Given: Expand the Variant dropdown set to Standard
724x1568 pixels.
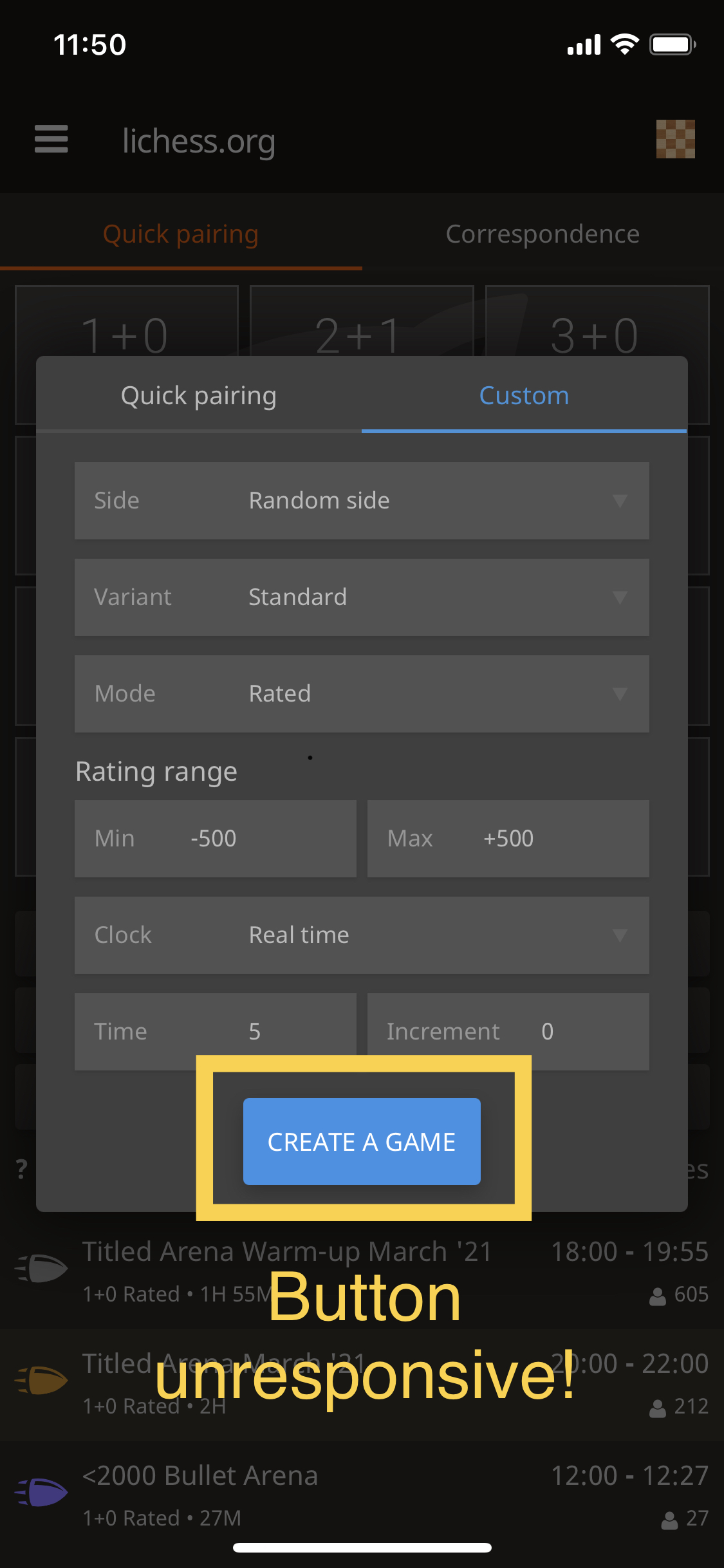Looking at the screenshot, I should (x=362, y=597).
